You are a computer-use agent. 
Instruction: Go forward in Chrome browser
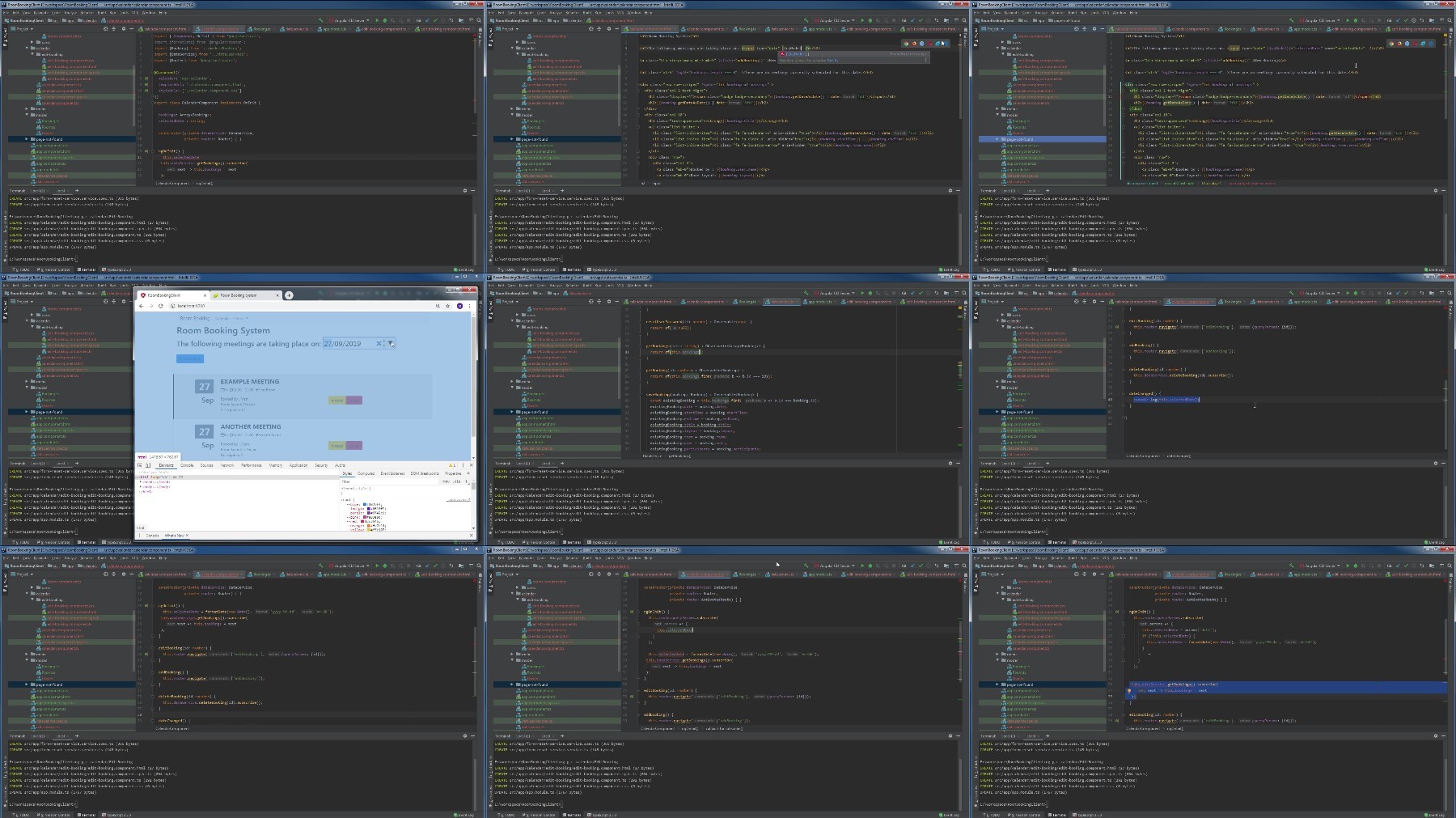pos(150,306)
